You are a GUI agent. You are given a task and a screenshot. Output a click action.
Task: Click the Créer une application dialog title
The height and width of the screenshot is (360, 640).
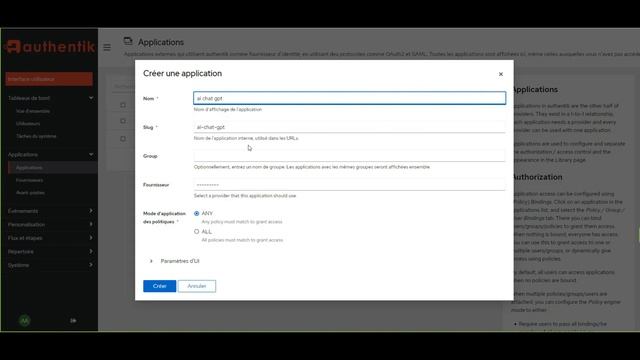click(x=182, y=73)
